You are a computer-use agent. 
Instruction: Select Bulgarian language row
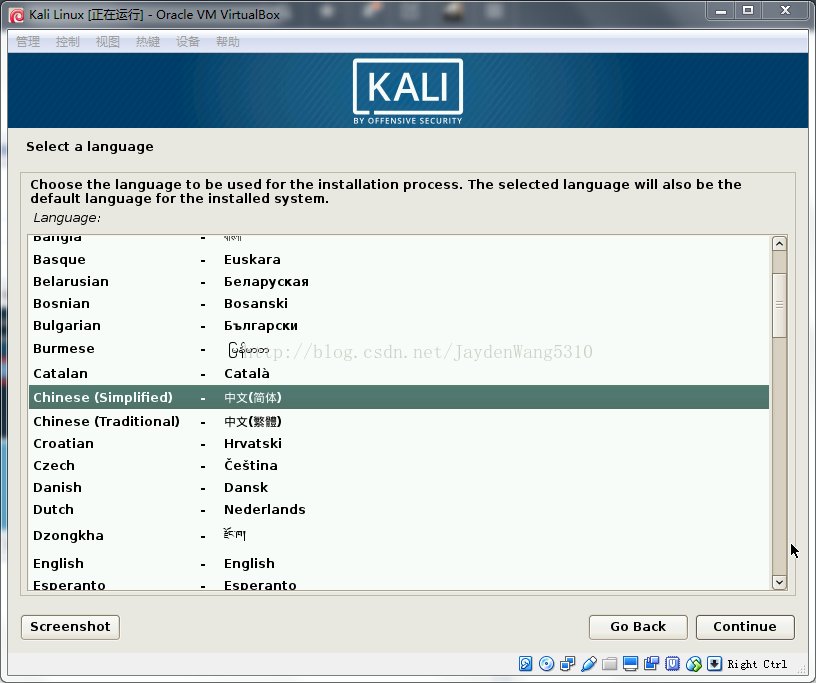click(x=399, y=325)
